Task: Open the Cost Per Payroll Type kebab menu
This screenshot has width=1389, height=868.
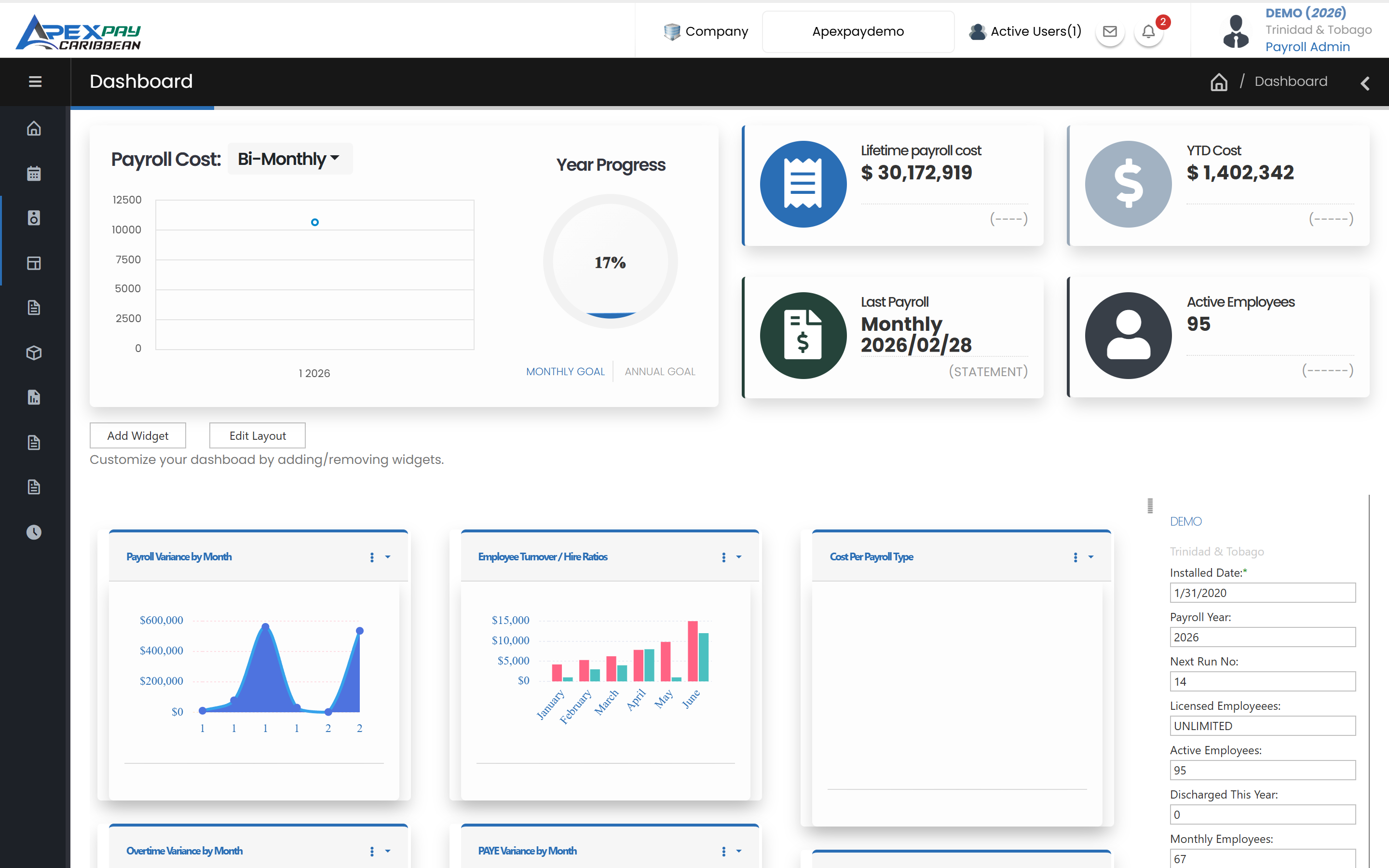Action: point(1076,557)
